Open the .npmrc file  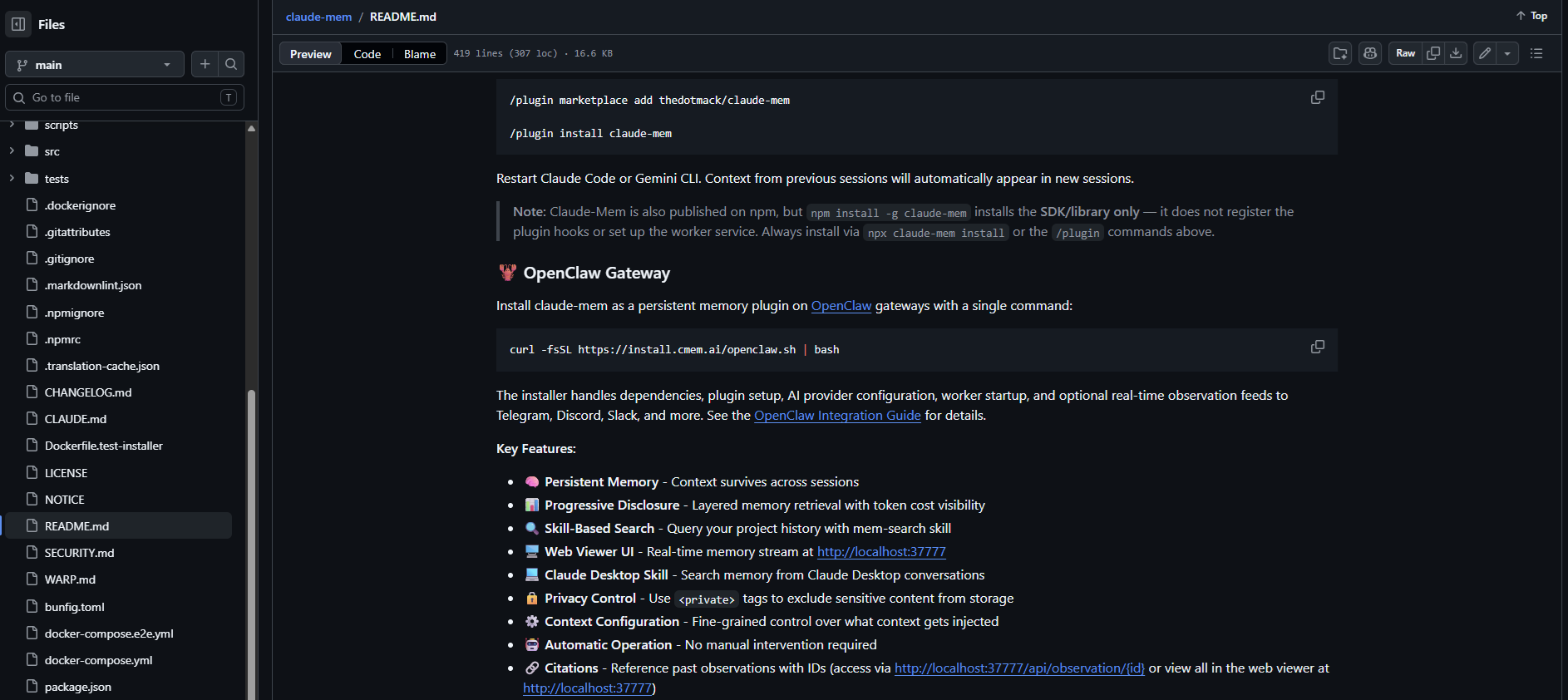[63, 339]
